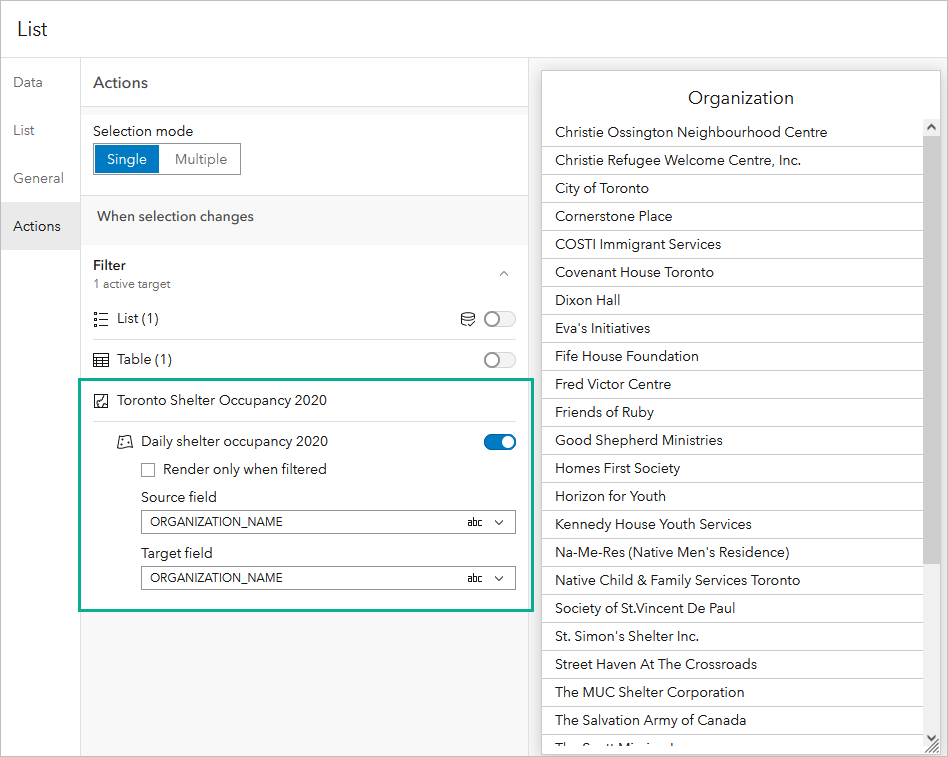948x757 pixels.
Task: Select Eva's Initiatives
Action: [732, 328]
